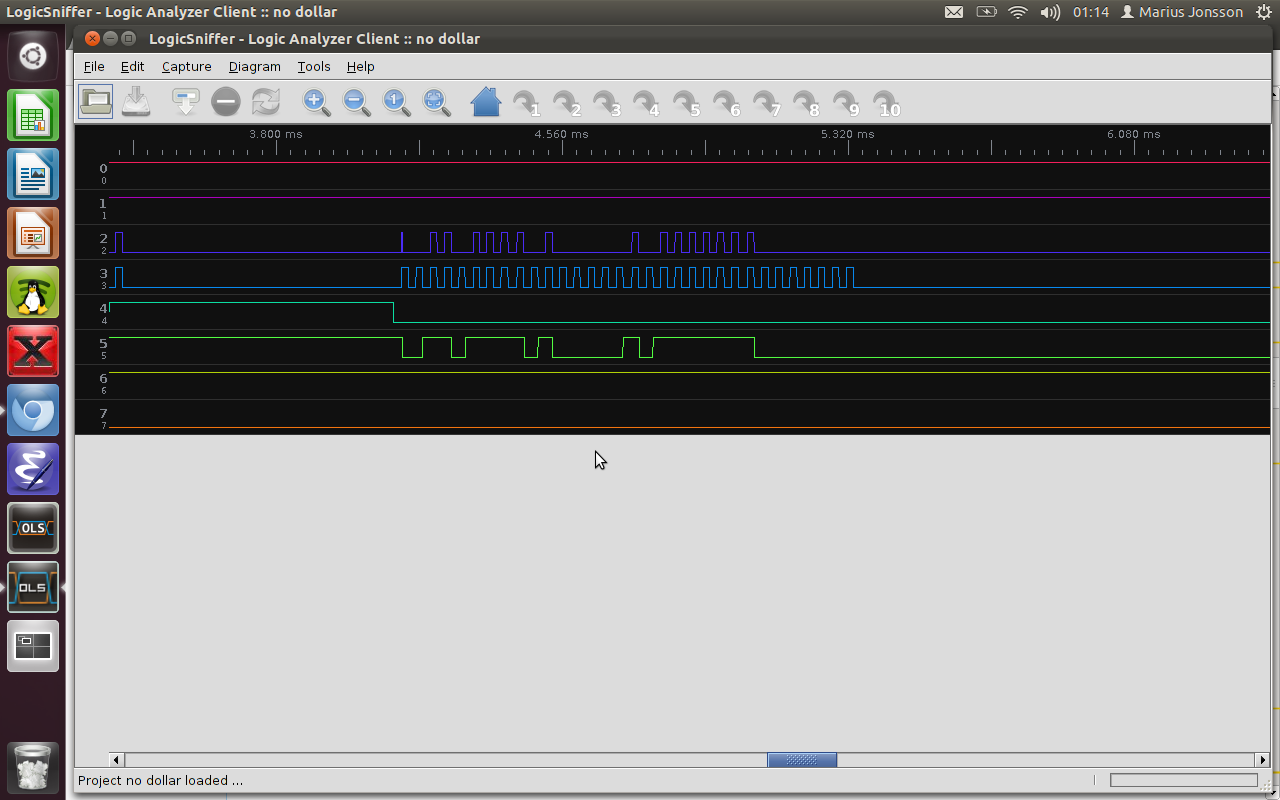Click status text 'Project no dollar loaded ...'
1280x800 pixels.
pyautogui.click(x=160, y=780)
